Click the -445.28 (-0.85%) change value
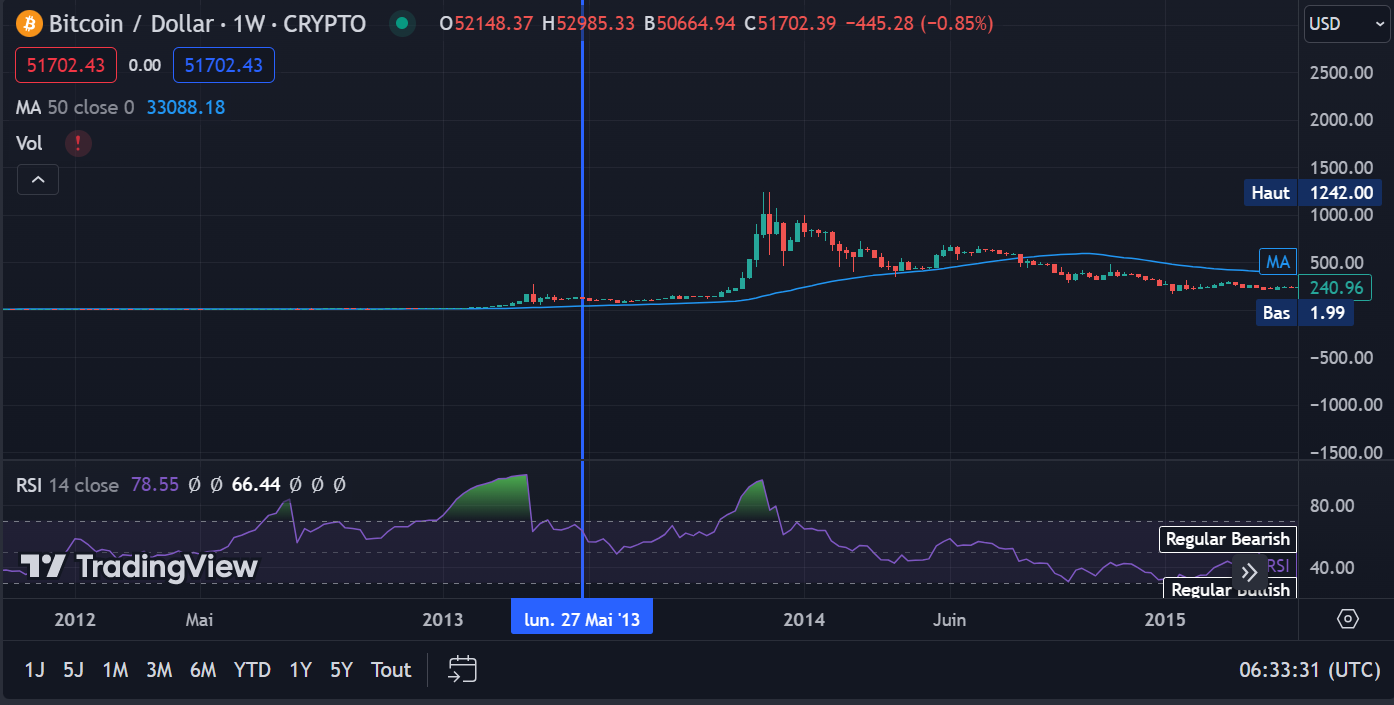The width and height of the screenshot is (1394, 705). [919, 23]
